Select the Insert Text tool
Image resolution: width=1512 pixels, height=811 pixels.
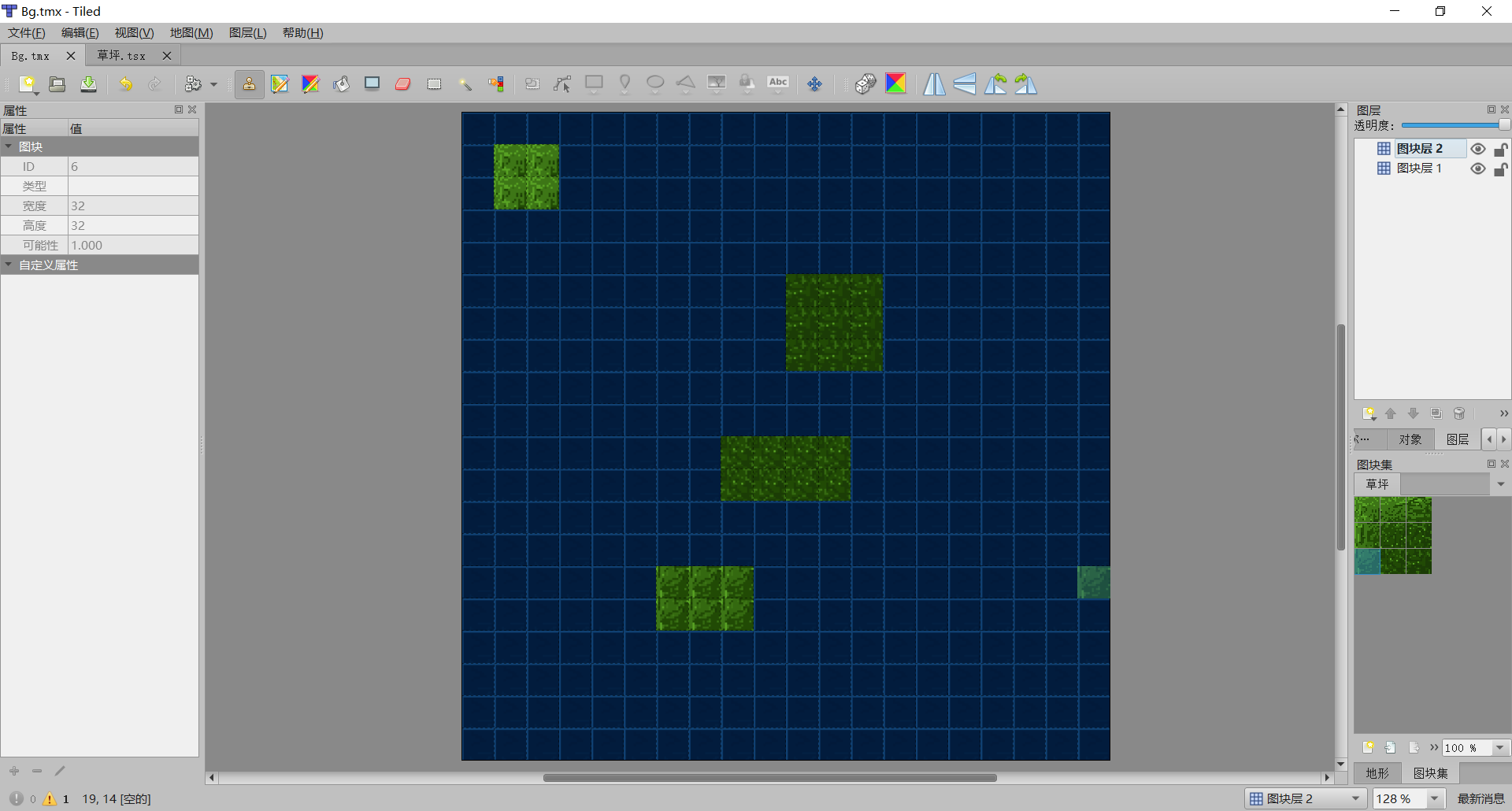click(x=778, y=84)
